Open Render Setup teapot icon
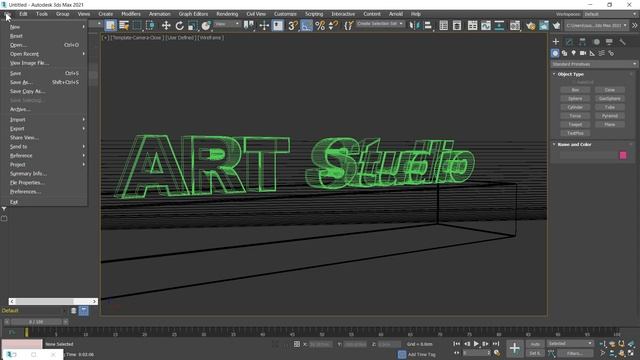 tap(530, 26)
